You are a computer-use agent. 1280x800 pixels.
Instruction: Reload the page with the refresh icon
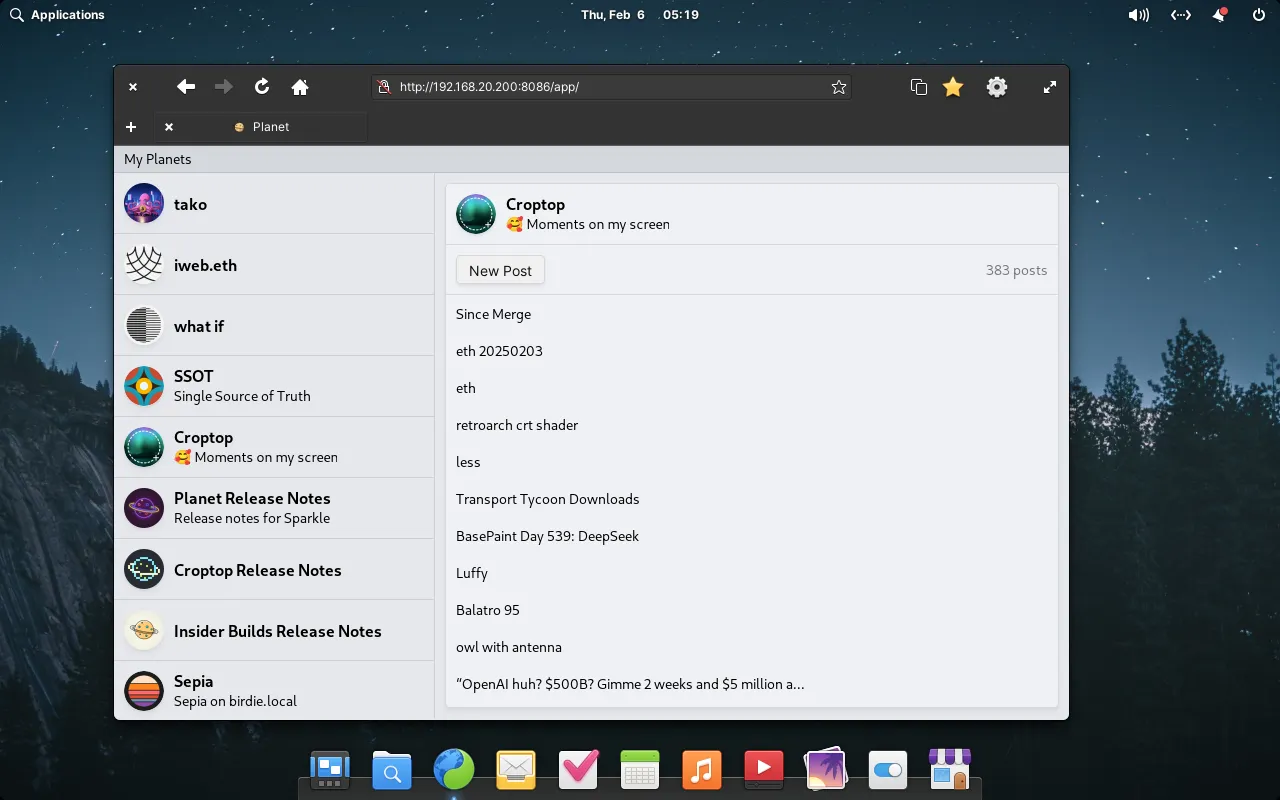[262, 87]
